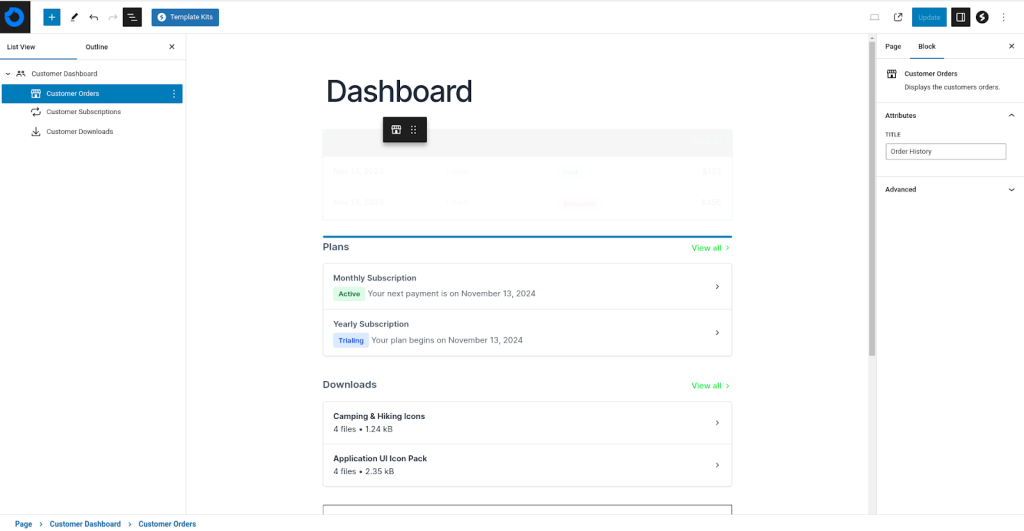Toggle the Document Overview list icon

point(132,17)
